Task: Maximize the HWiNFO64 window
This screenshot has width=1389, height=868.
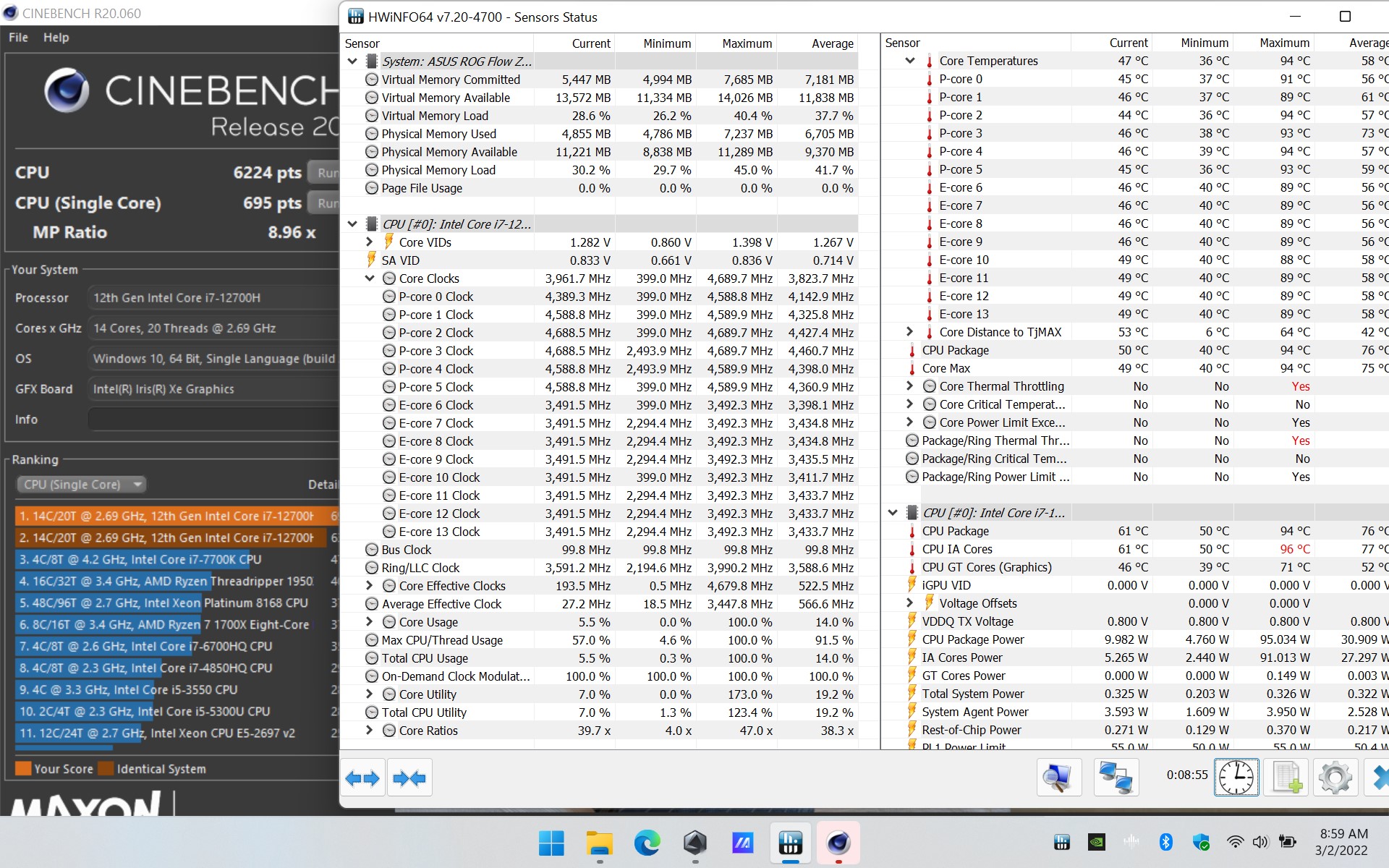Action: point(1345,16)
